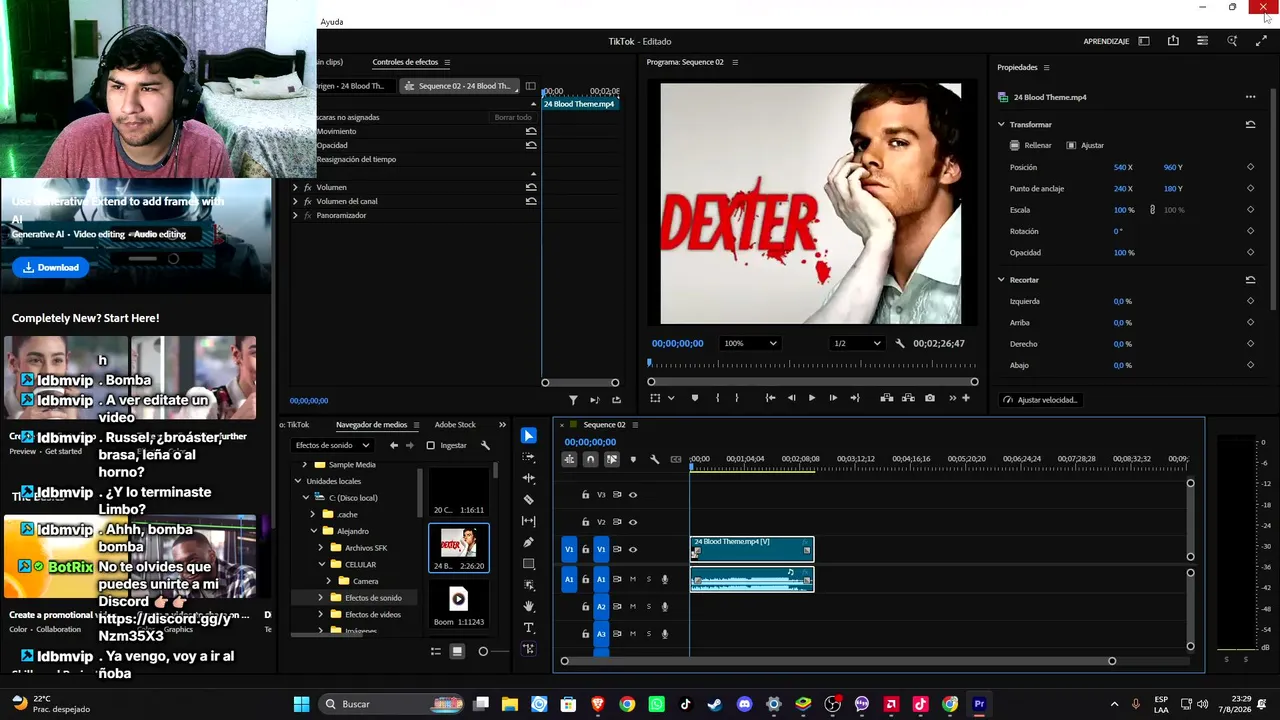Select the Rectangle tool
Screen dimensions: 1280x720
pyautogui.click(x=528, y=564)
